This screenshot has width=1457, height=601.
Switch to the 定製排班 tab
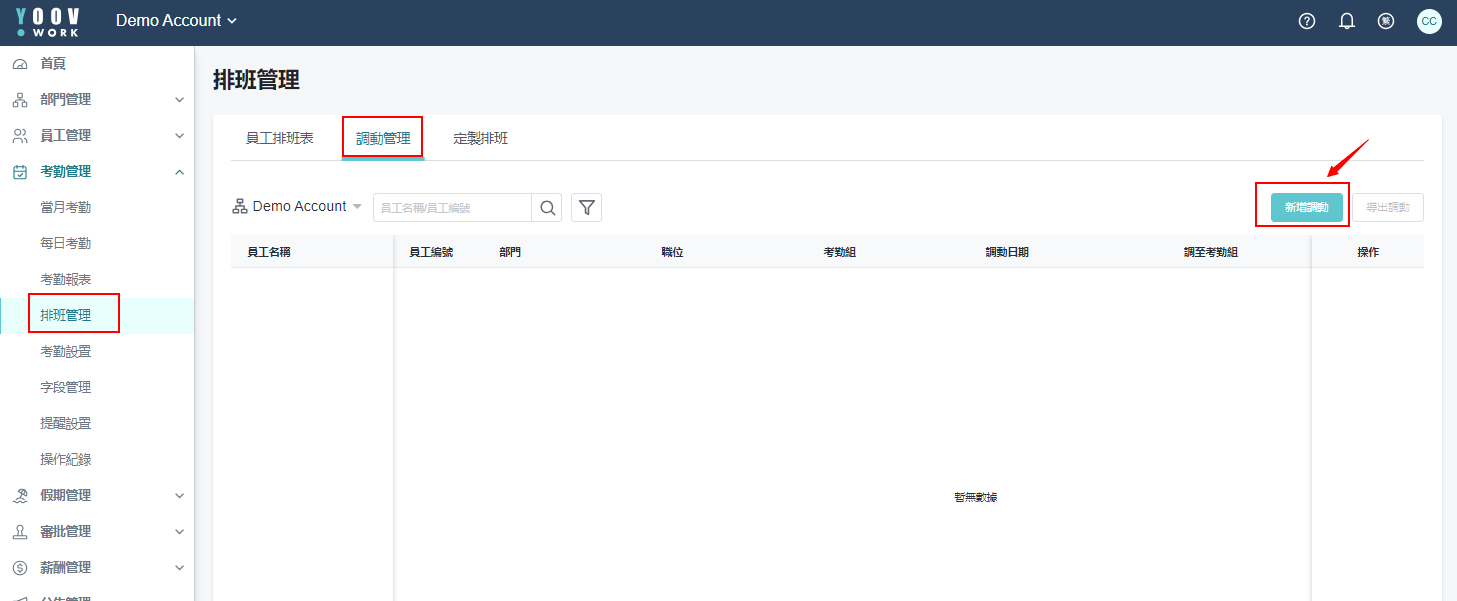(481, 139)
